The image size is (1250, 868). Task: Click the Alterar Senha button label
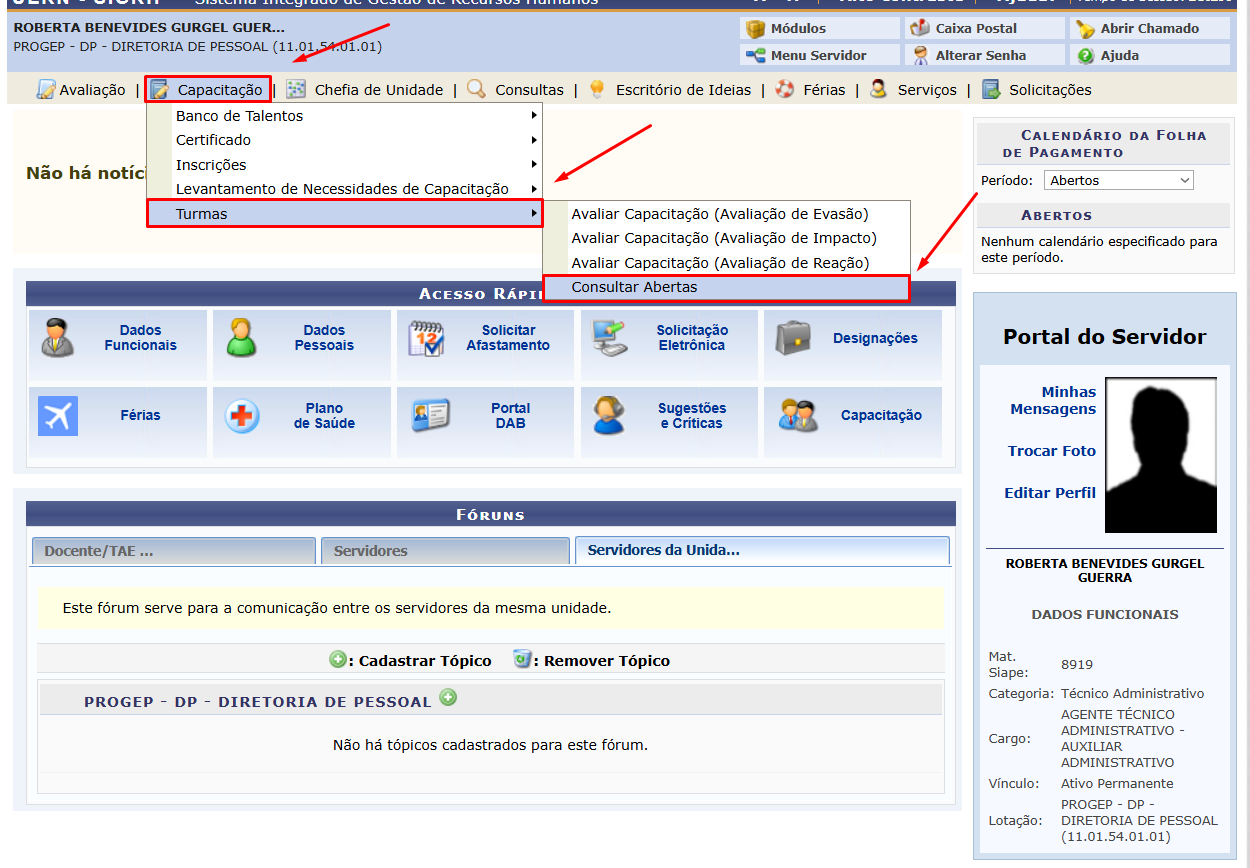tap(980, 55)
